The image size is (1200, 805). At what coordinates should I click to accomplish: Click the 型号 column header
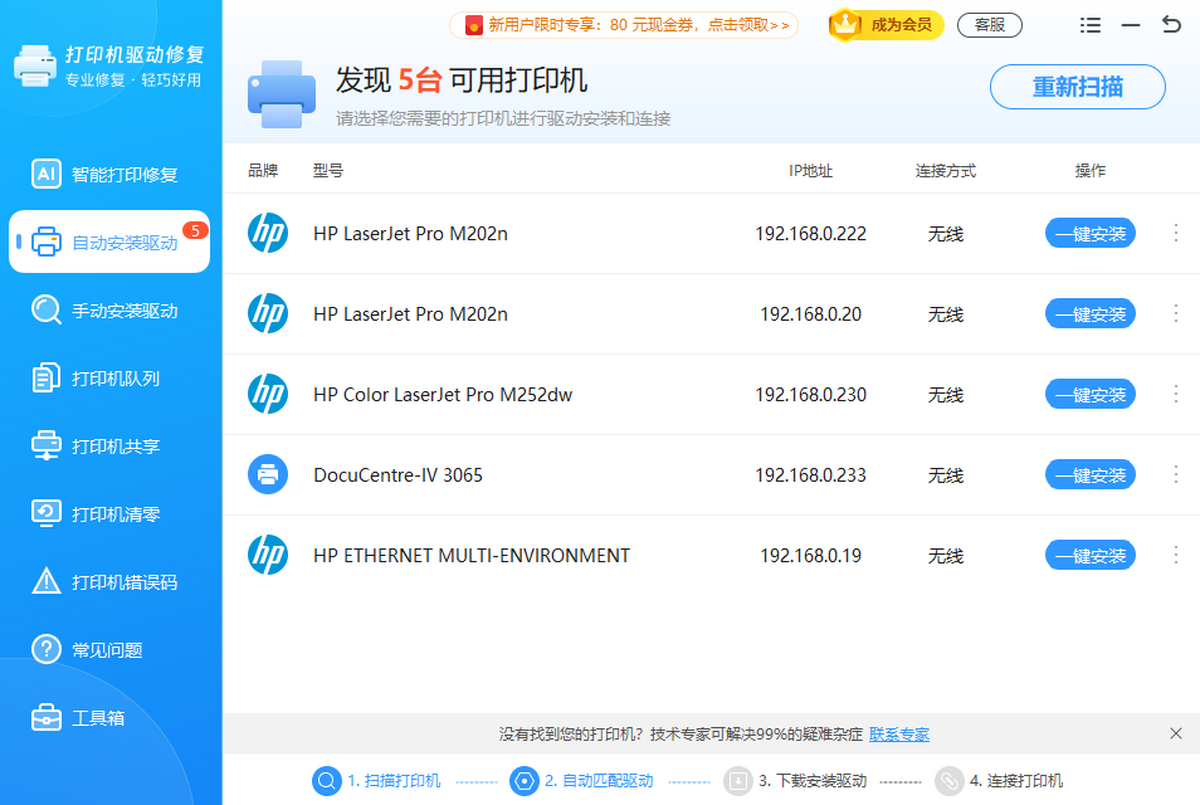[328, 171]
